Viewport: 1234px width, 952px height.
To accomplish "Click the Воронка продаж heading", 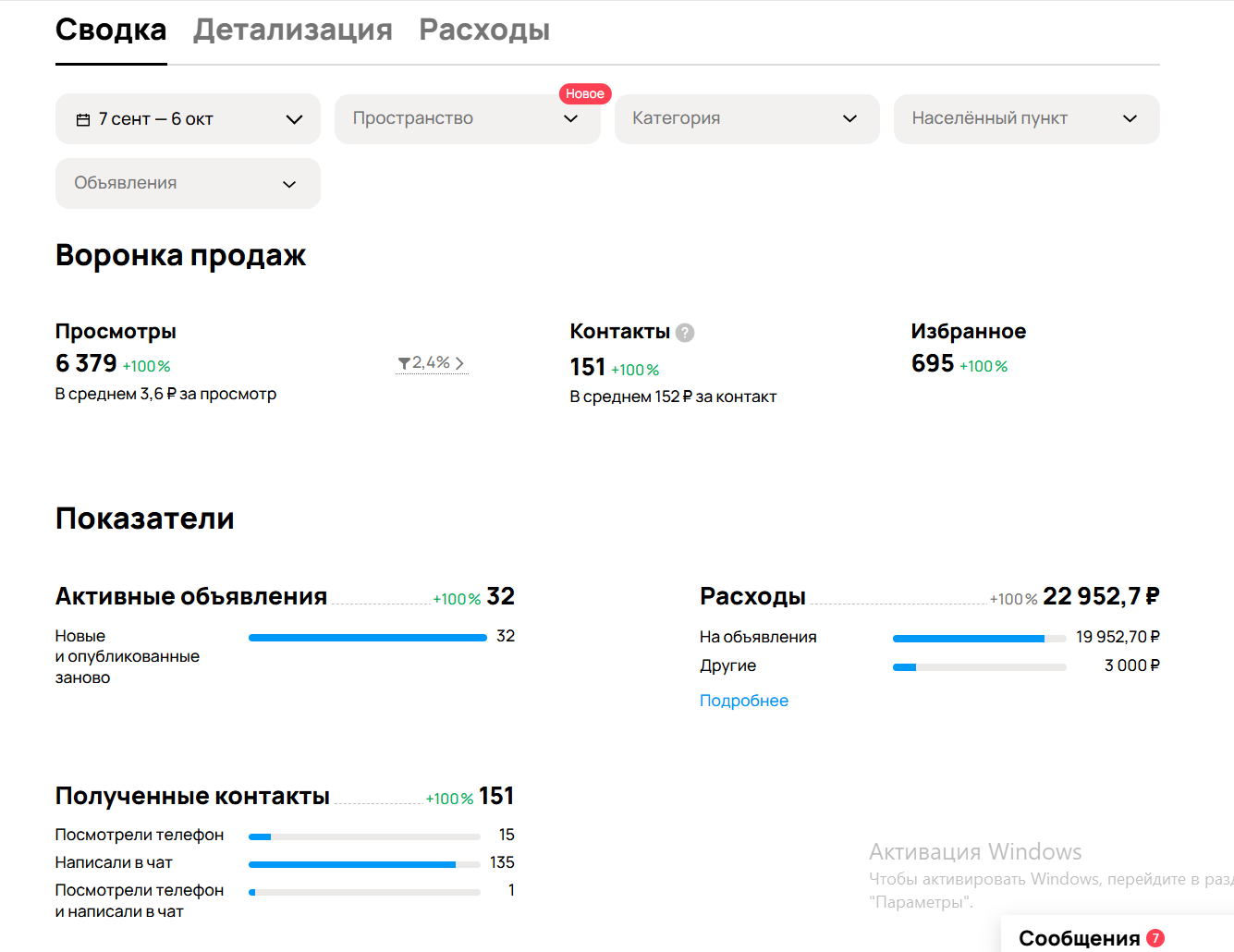I will (x=180, y=255).
